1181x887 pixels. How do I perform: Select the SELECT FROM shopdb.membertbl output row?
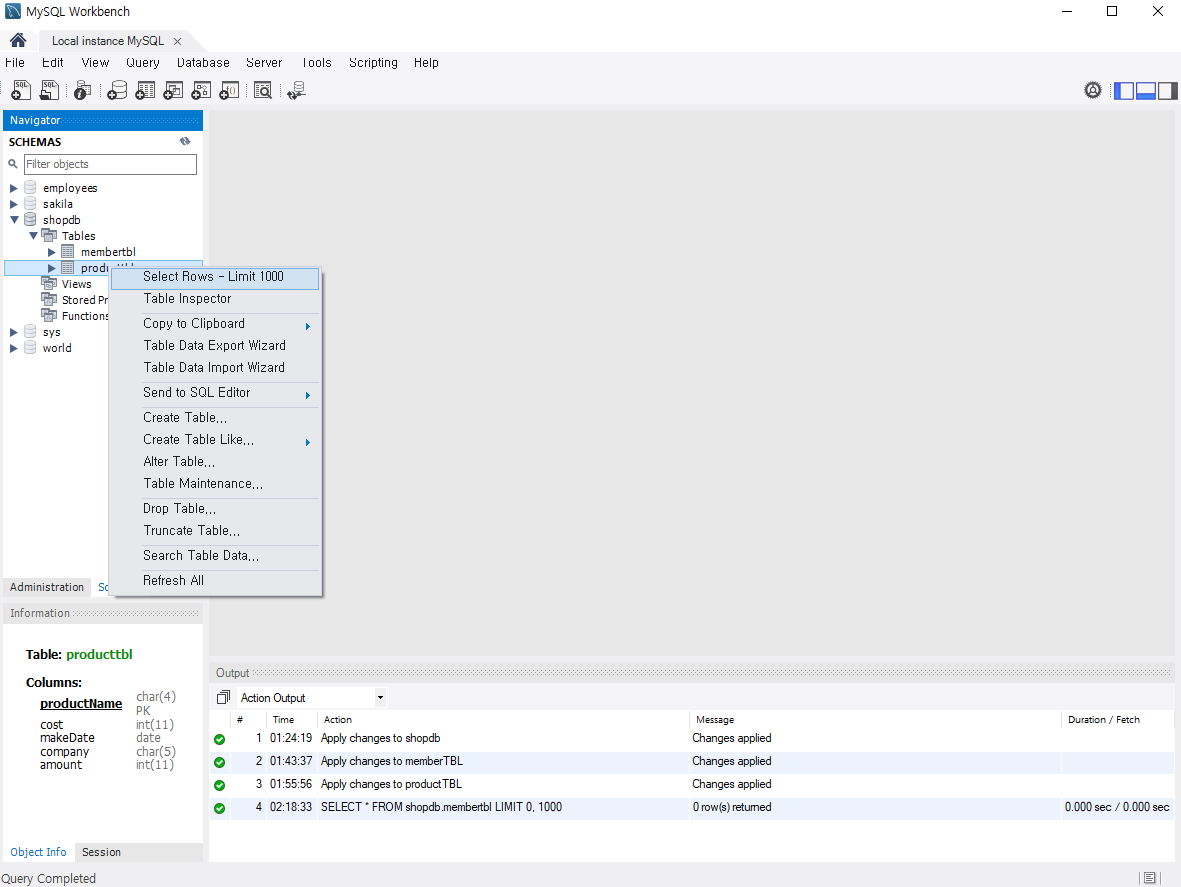(691, 808)
